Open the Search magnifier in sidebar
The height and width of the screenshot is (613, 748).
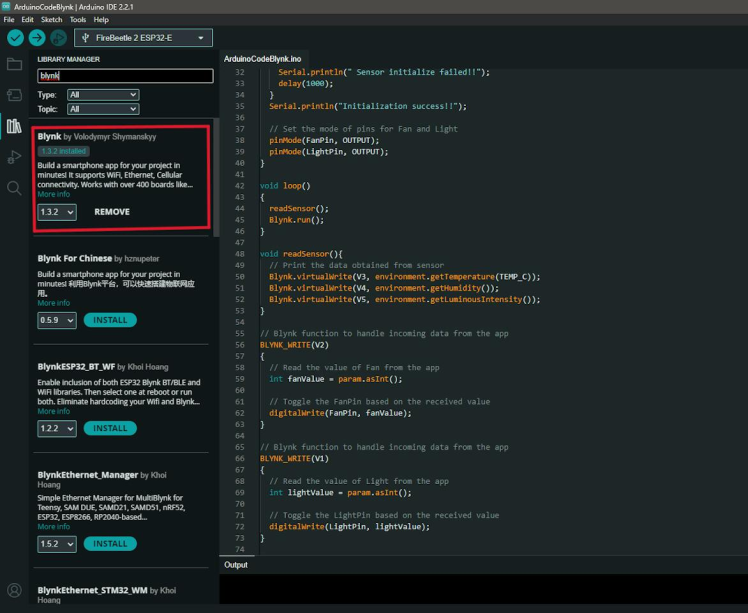point(14,187)
